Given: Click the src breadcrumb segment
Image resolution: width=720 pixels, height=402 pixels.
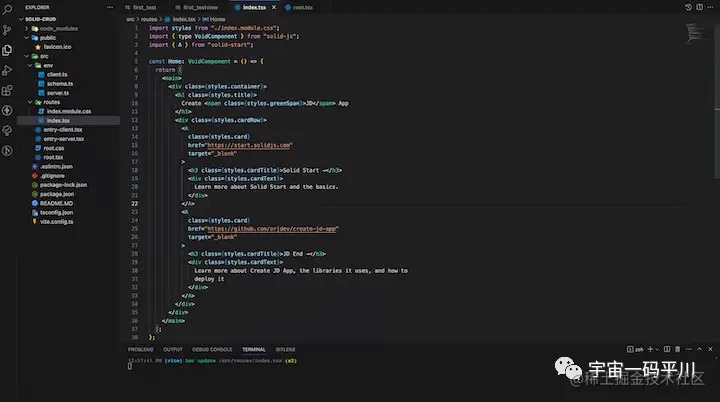Looking at the screenshot, I should coord(130,19).
